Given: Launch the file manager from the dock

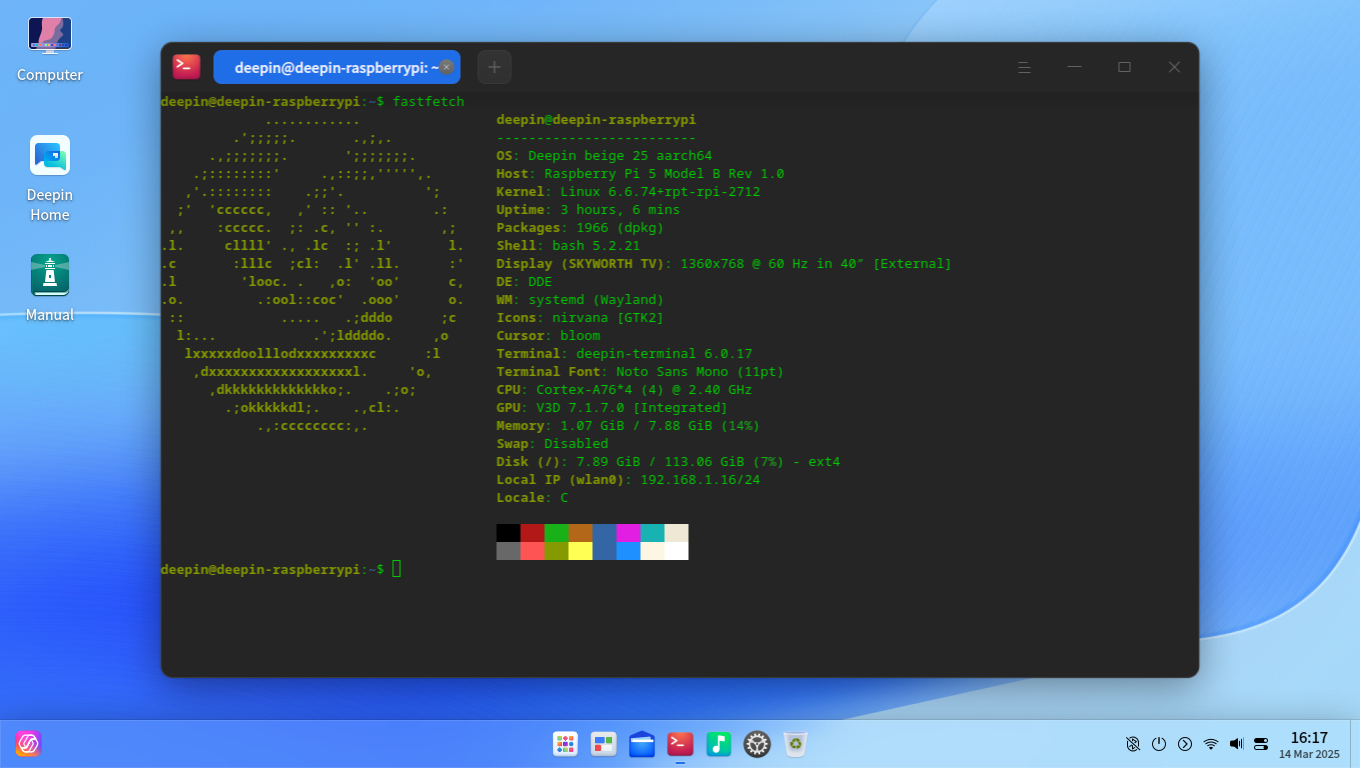Looking at the screenshot, I should pyautogui.click(x=642, y=743).
